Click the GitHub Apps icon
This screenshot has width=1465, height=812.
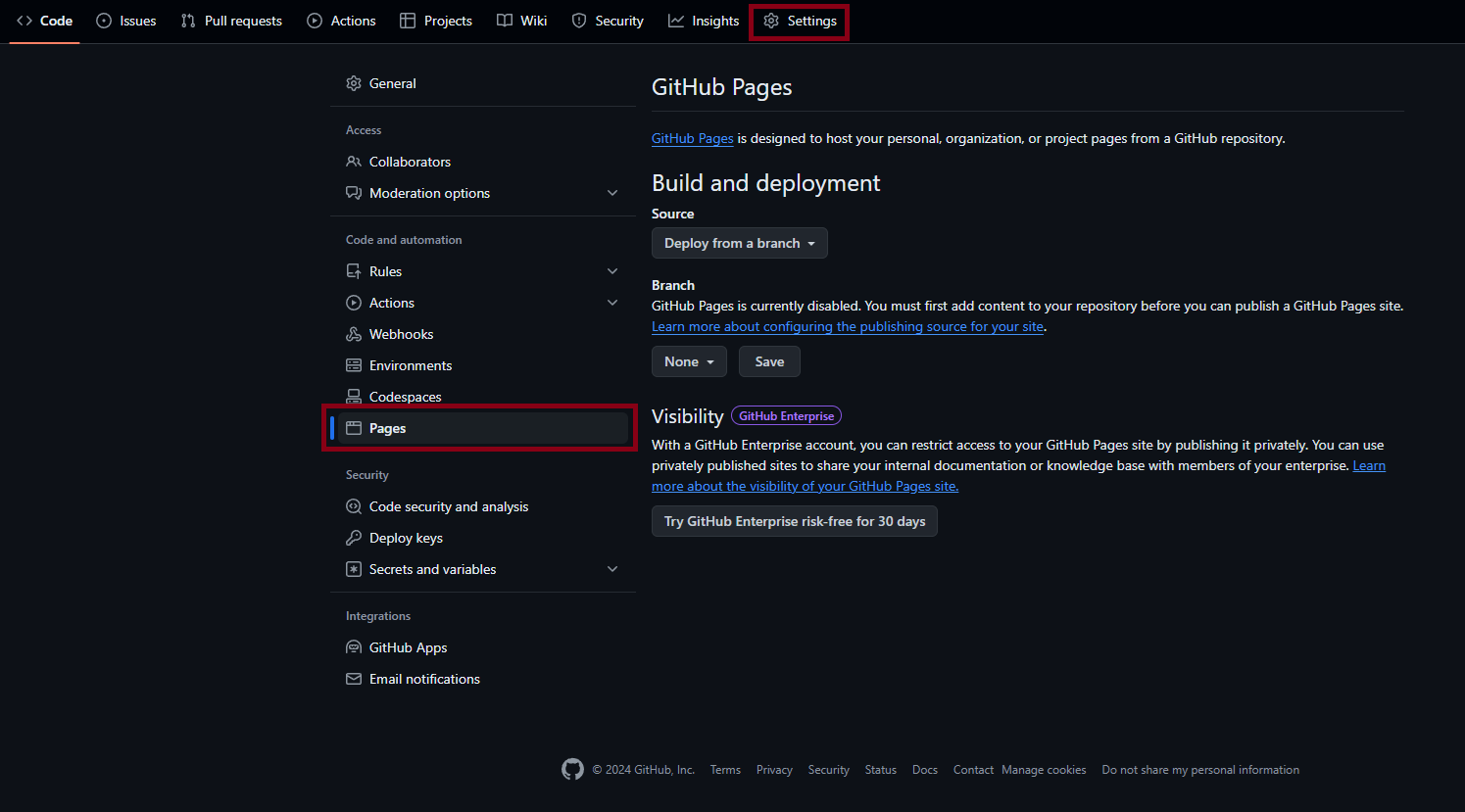[354, 647]
